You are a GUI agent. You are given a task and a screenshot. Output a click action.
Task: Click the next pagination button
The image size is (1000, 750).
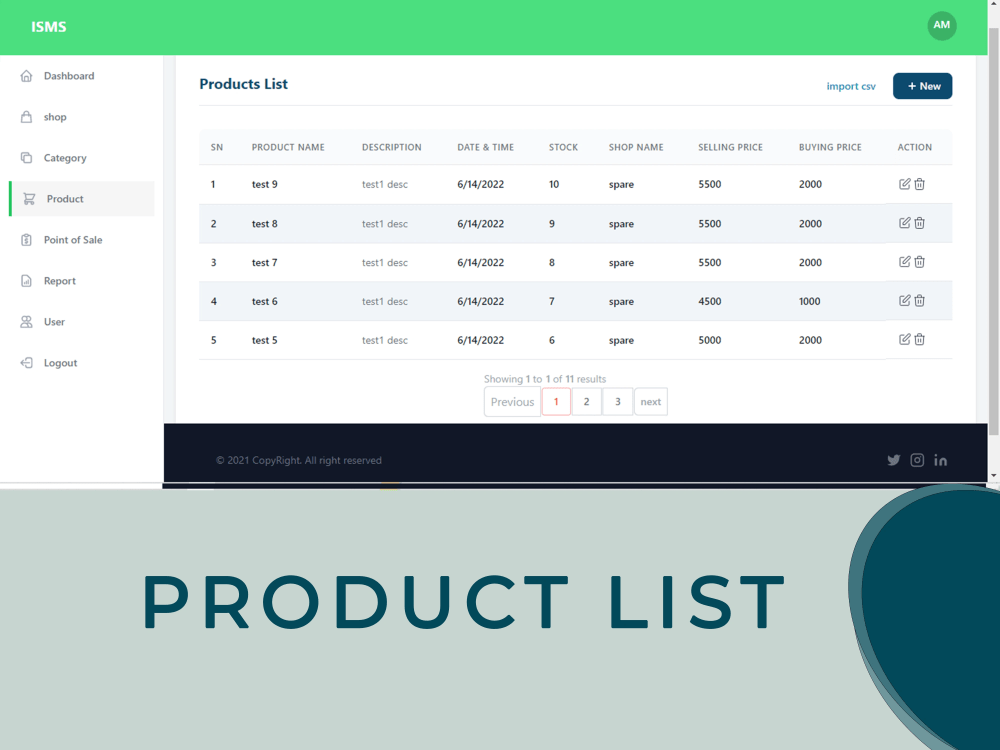[x=650, y=401]
